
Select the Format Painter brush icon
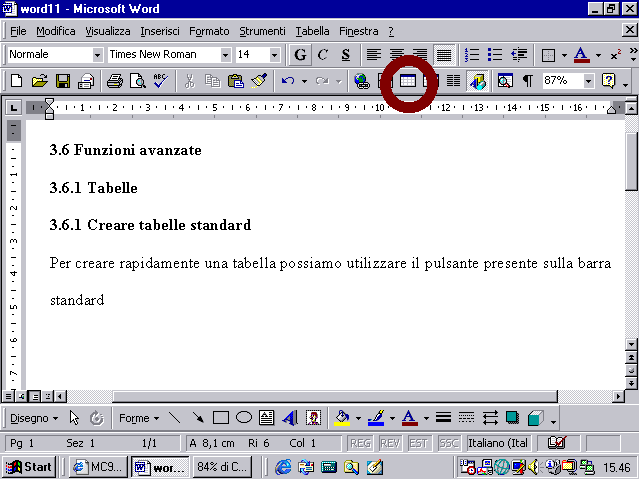259,81
